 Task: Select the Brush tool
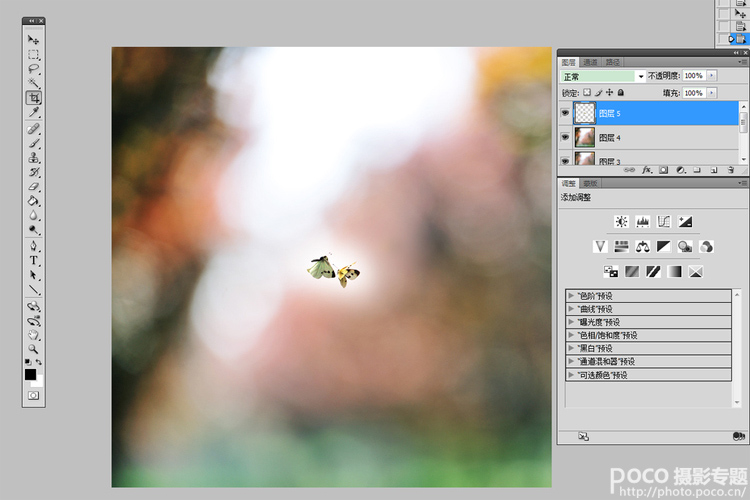33,143
